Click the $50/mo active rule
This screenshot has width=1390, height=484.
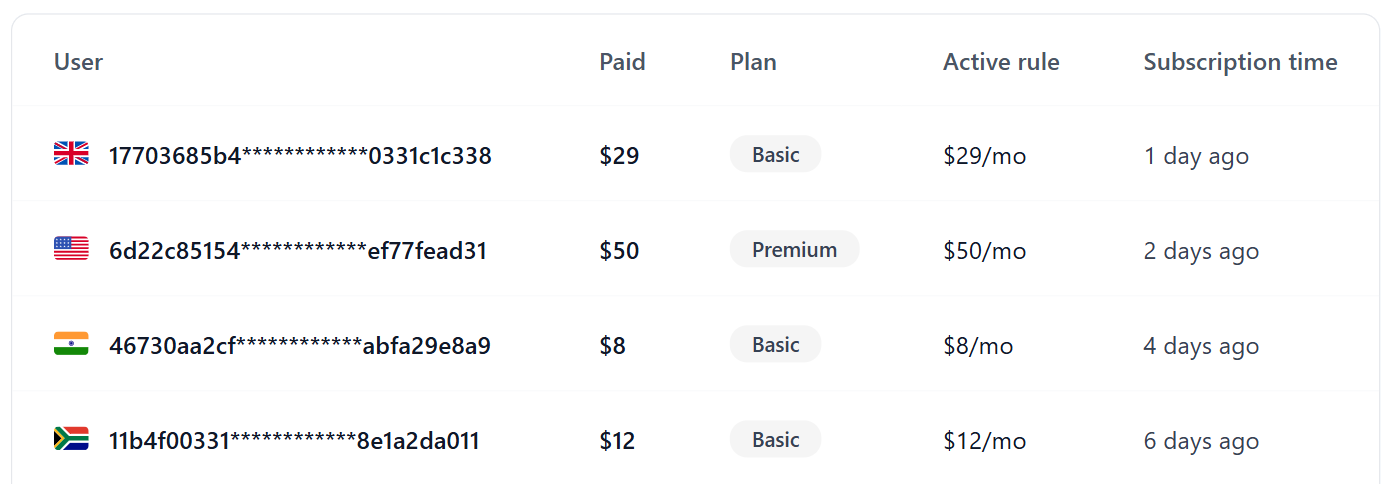[984, 251]
